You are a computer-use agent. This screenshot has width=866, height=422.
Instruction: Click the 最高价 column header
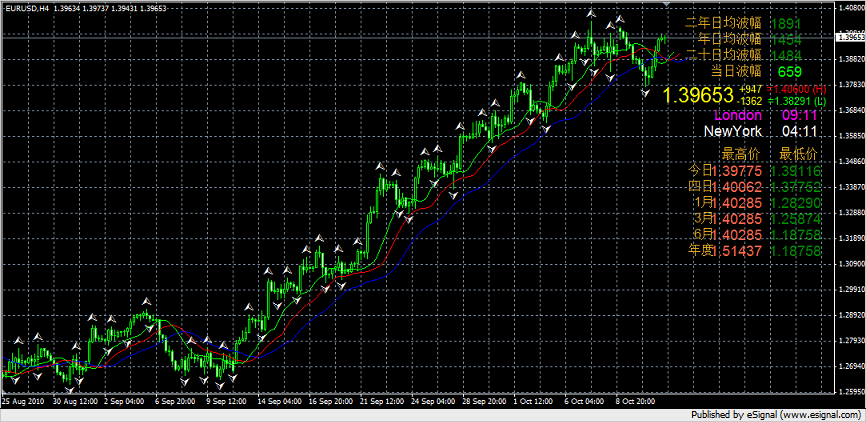pyautogui.click(x=742, y=153)
